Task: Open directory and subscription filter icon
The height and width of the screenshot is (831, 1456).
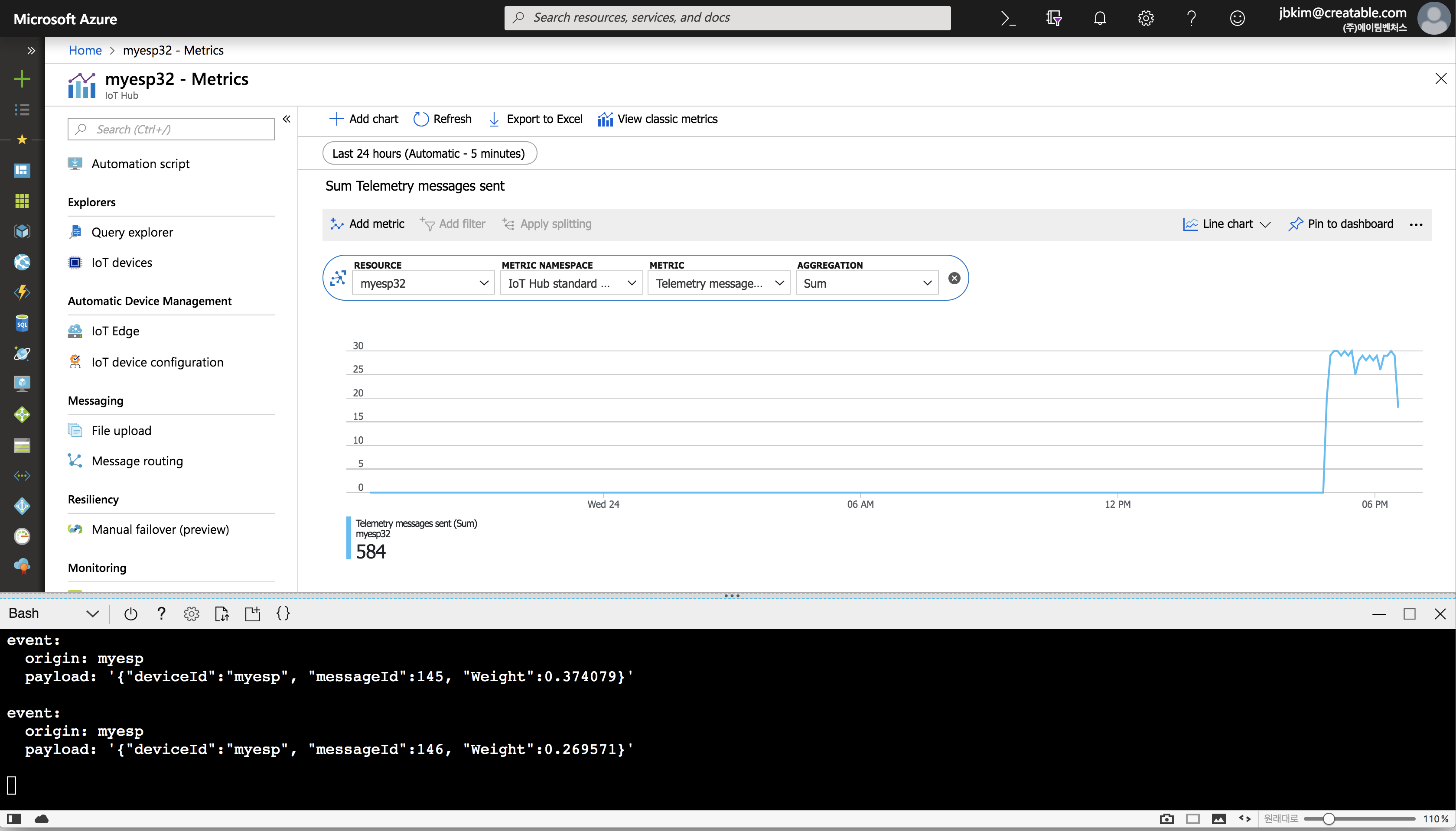Action: click(1054, 18)
